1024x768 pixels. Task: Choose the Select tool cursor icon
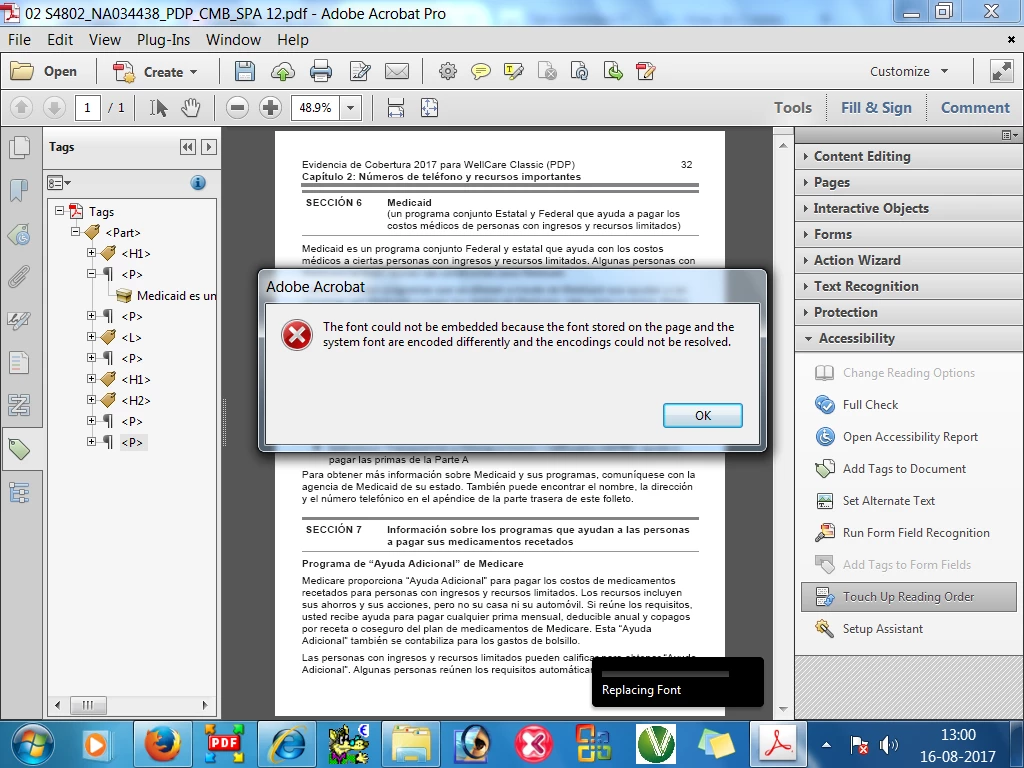coord(158,108)
